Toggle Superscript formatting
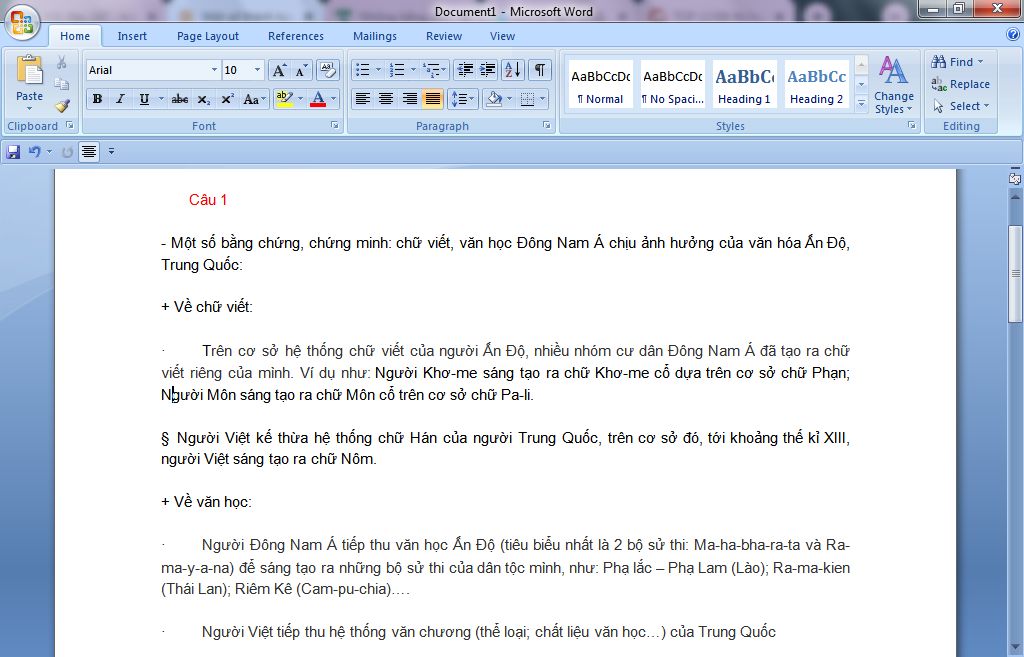This screenshot has height=657, width=1024. 227,99
